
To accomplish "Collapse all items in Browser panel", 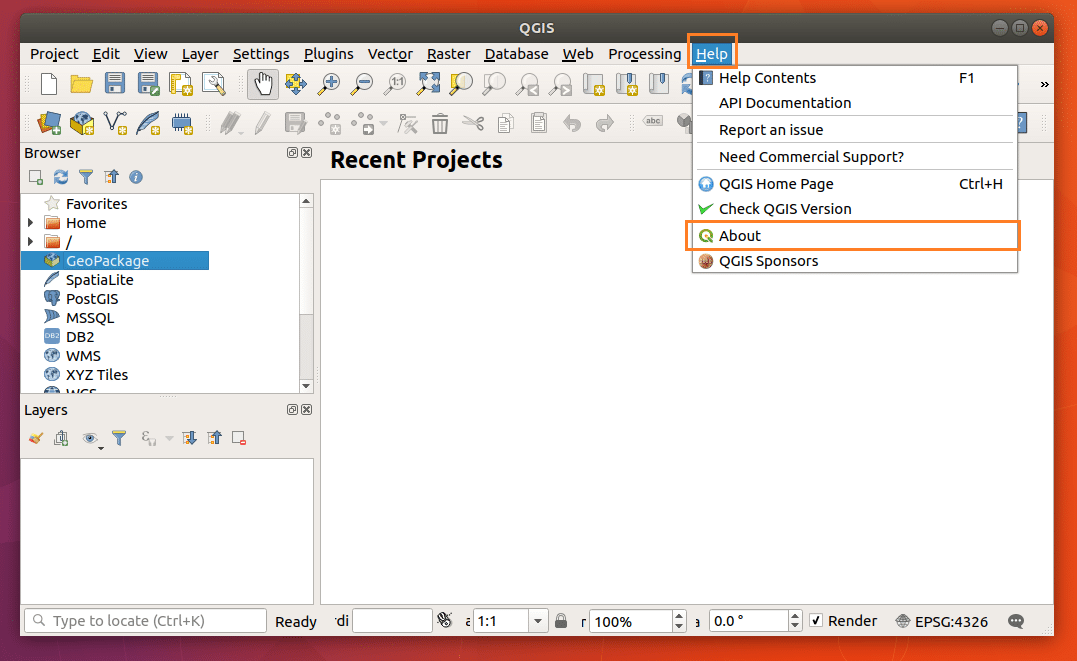I will [111, 177].
